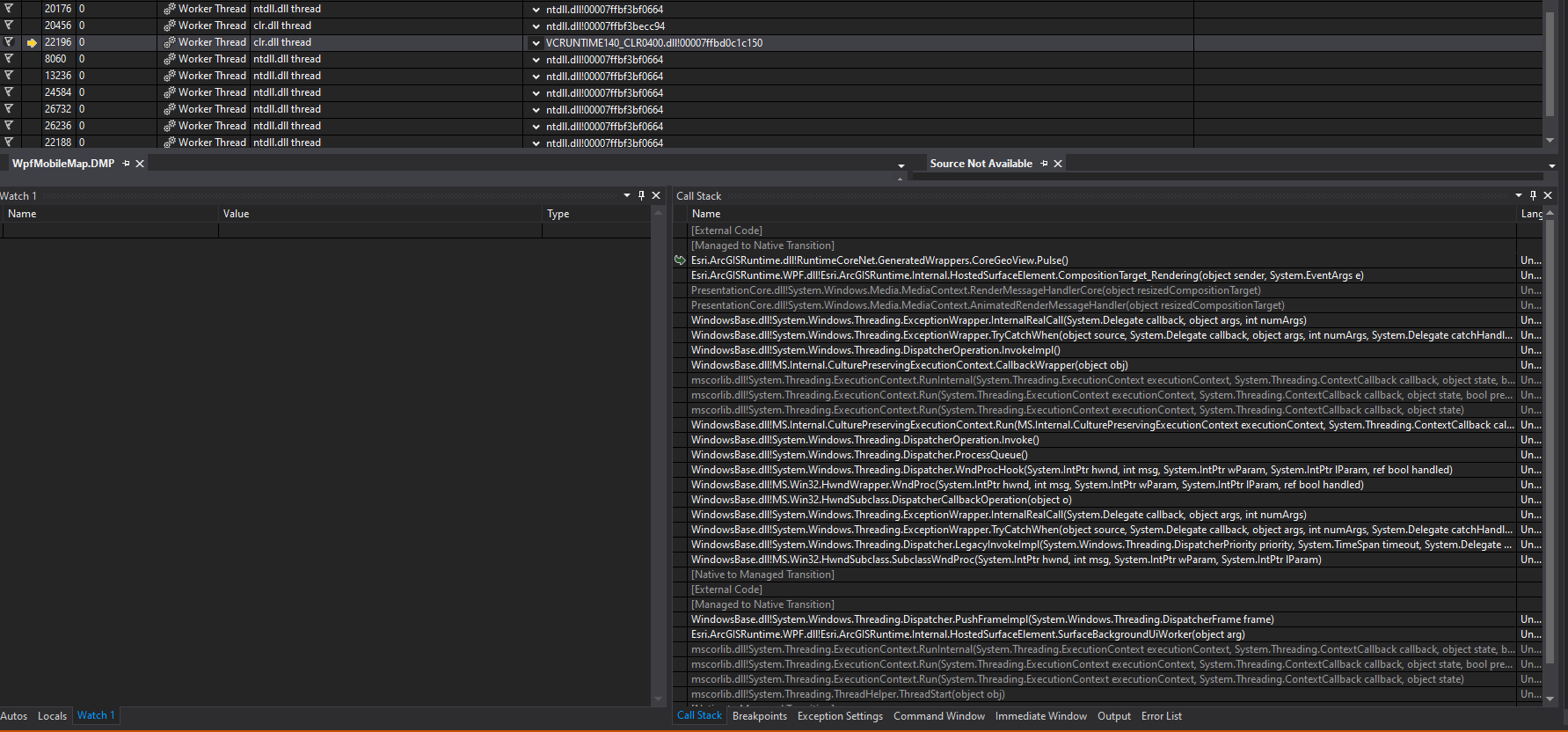Open the Command Window tab
The image size is (1568, 732).
coord(939,716)
